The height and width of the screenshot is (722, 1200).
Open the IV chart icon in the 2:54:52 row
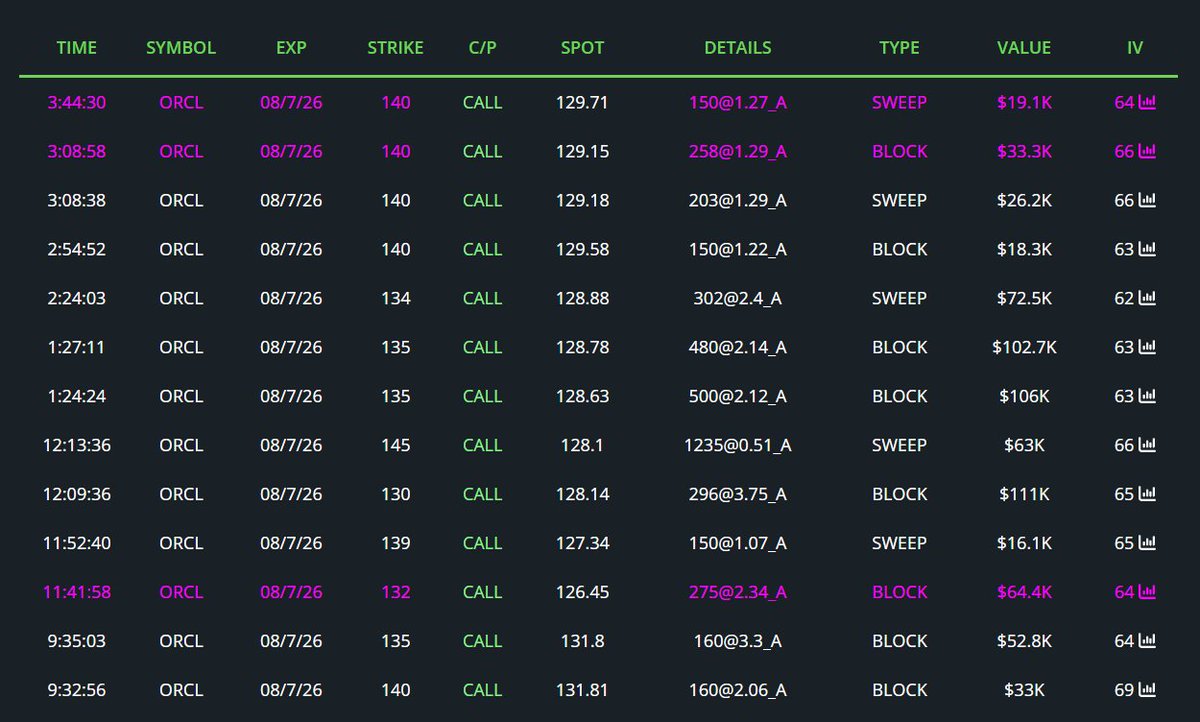click(x=1147, y=249)
